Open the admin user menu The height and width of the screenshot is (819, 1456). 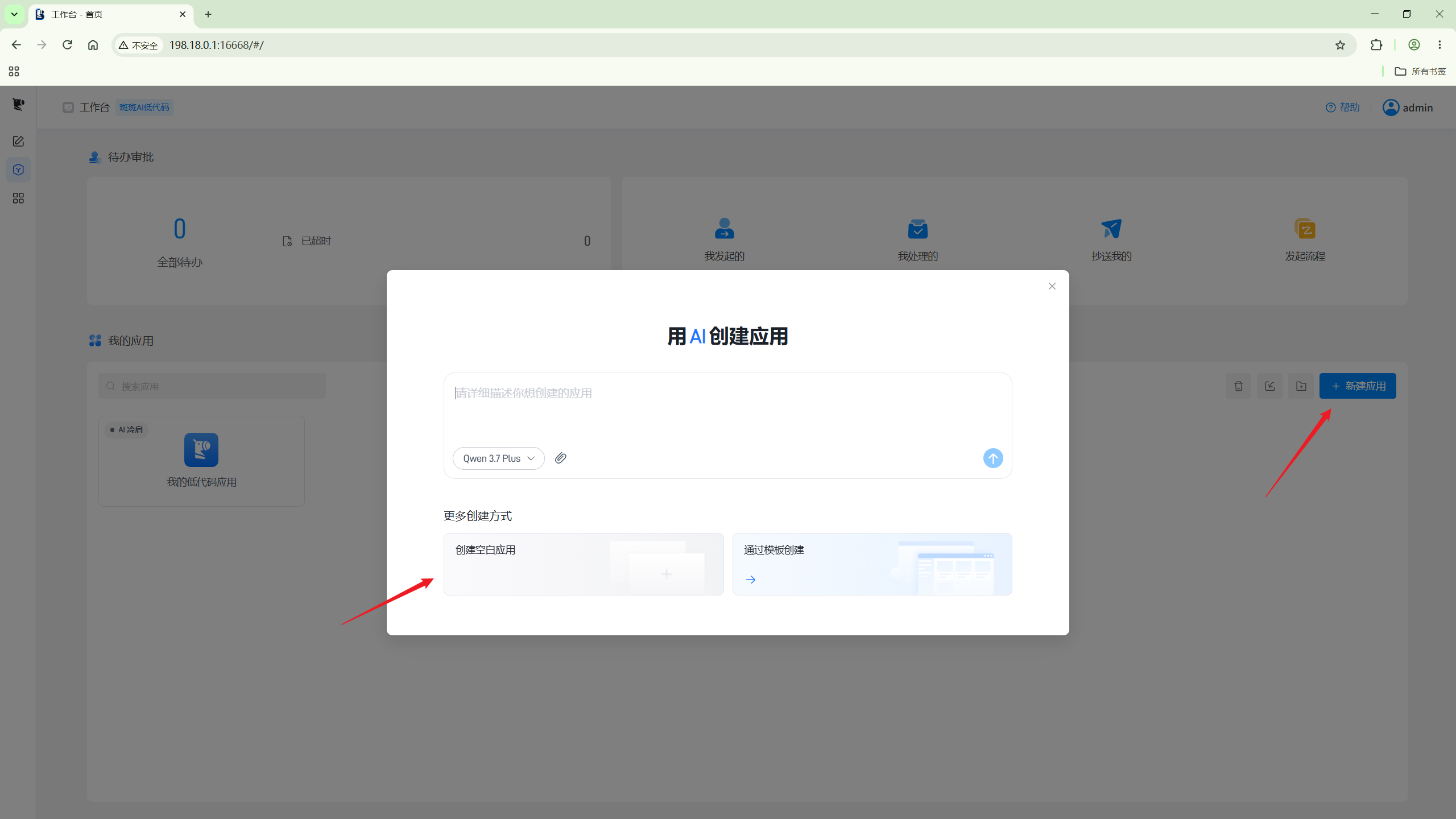tap(1407, 107)
